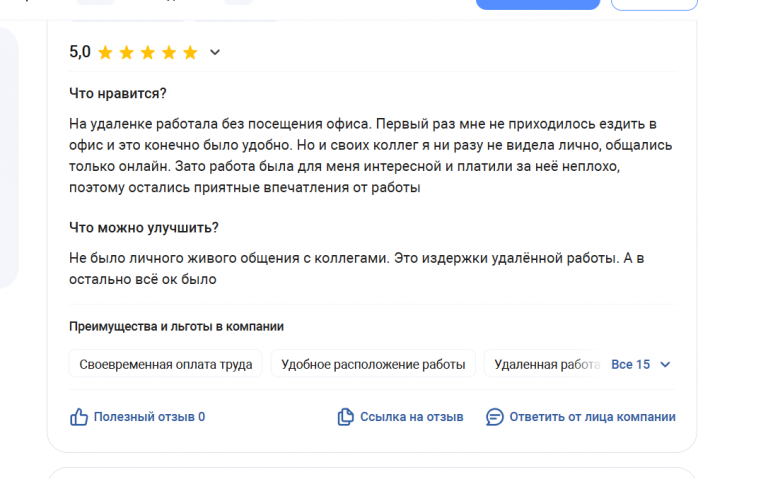Expand benefits list via chevron after Все 15
768x479 pixels.
click(665, 364)
